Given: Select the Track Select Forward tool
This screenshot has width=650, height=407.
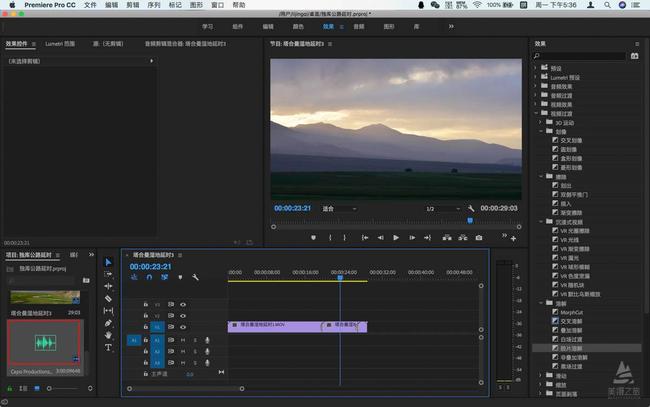Looking at the screenshot, I should point(108,274).
